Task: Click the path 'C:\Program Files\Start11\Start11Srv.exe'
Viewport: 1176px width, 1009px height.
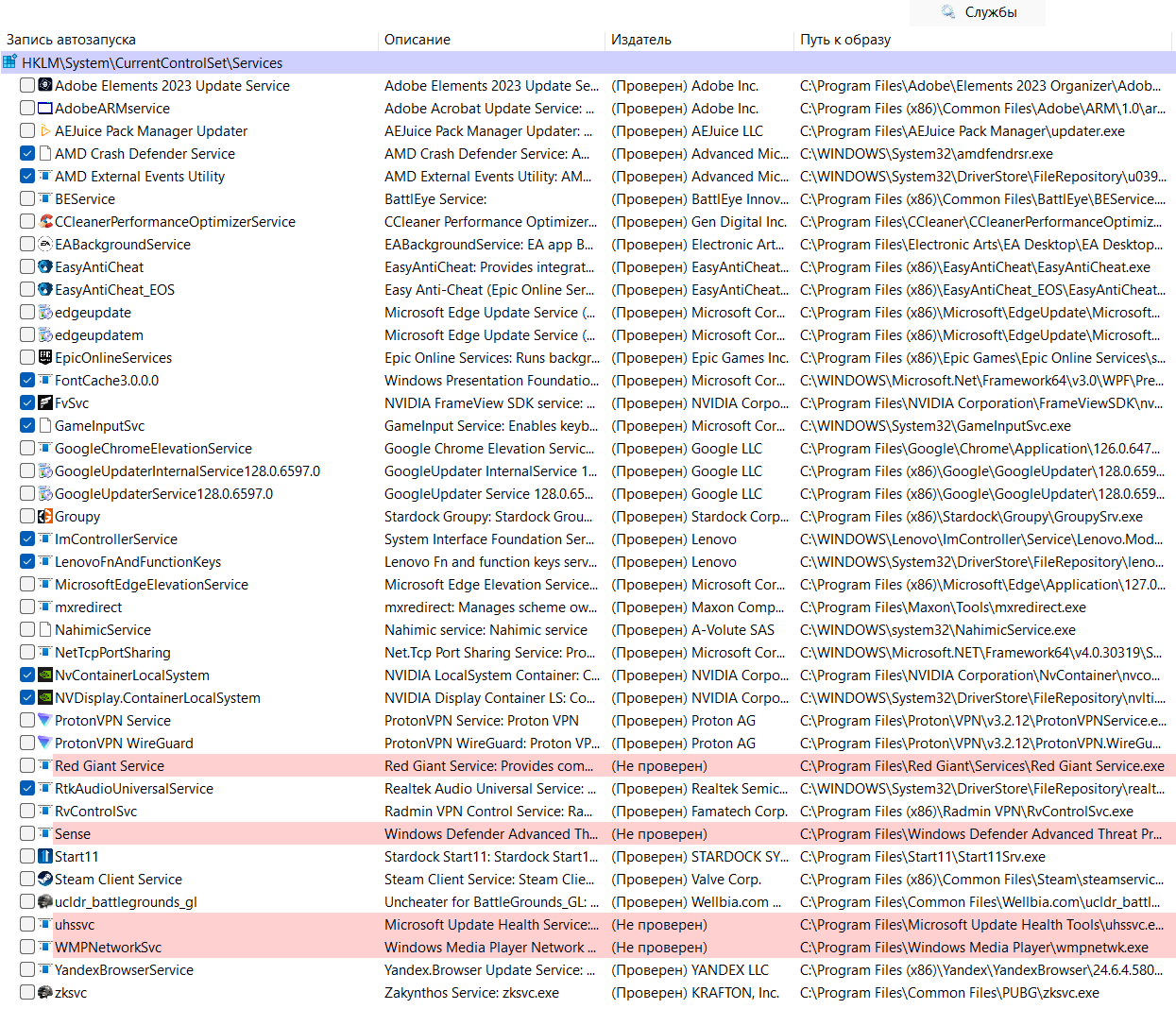Action: 923,857
